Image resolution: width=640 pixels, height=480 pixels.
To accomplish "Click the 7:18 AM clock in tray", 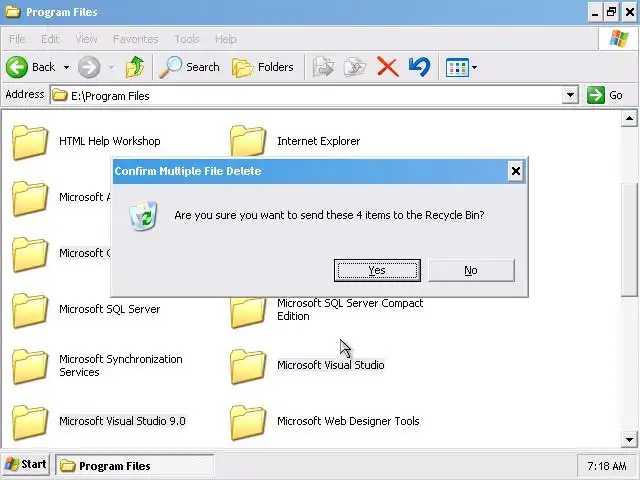I will [607, 466].
